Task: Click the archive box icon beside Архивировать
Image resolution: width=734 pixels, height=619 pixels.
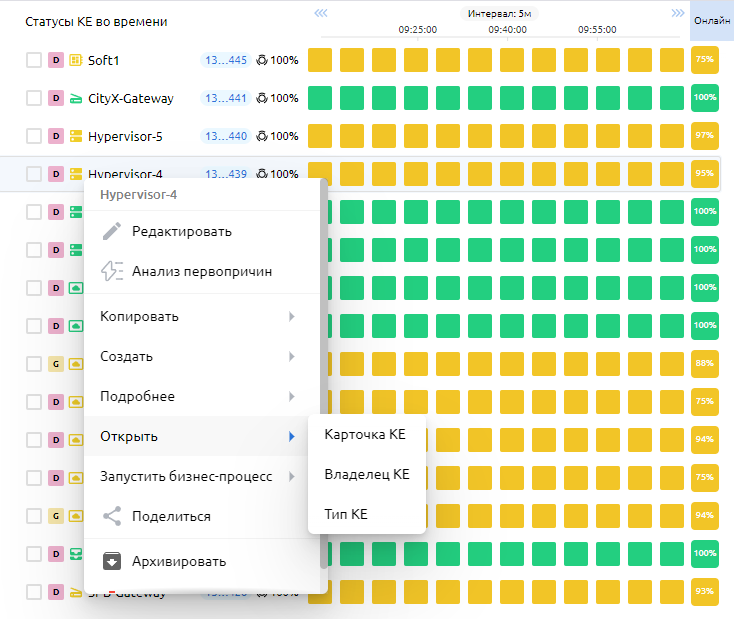Action: pyautogui.click(x=112, y=561)
